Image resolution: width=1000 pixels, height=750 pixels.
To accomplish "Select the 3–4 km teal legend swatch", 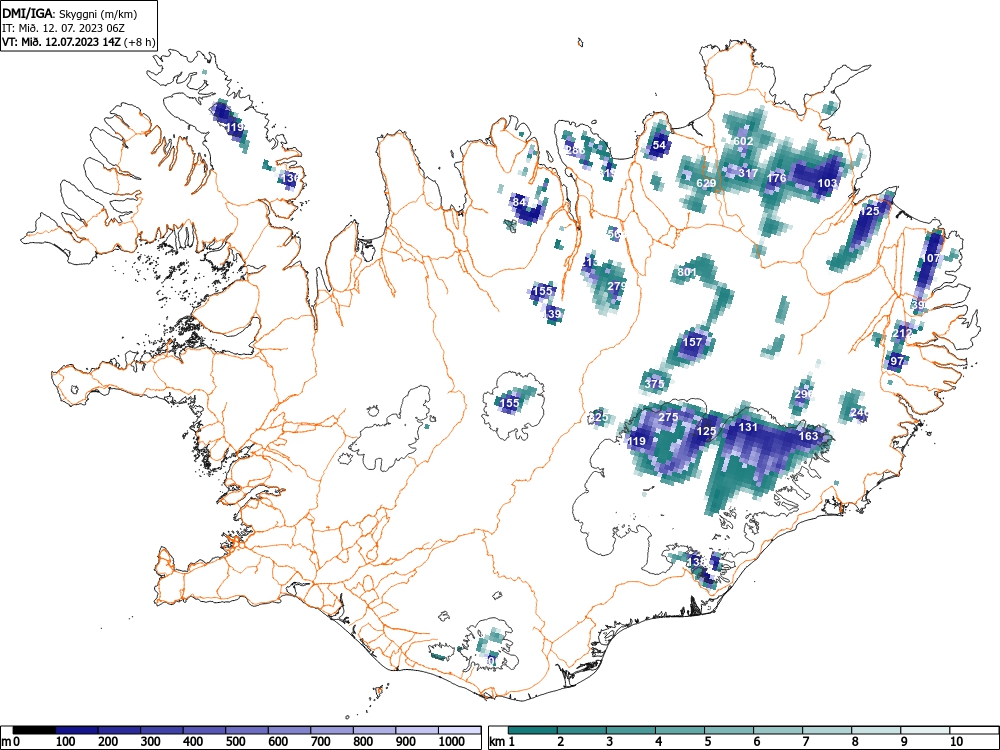I will (631, 730).
